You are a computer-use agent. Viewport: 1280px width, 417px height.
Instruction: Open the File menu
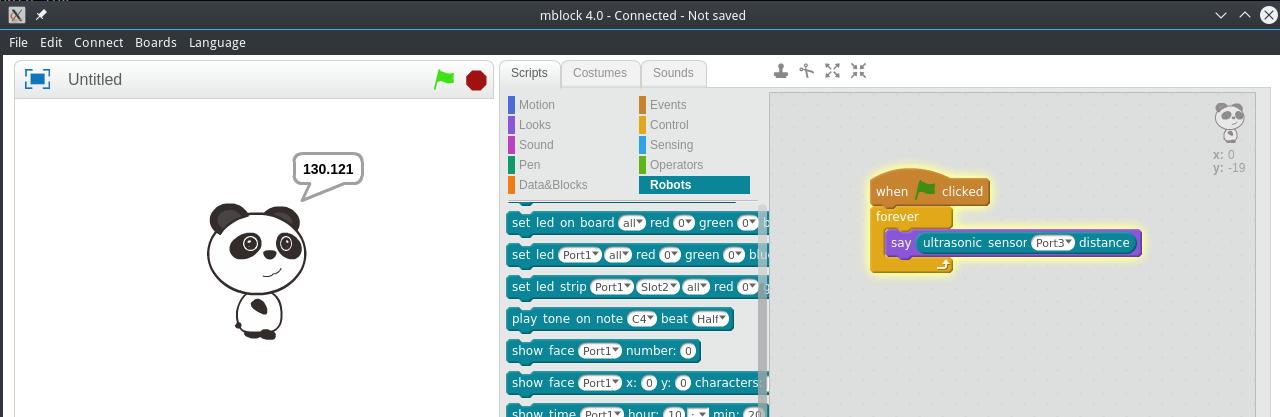pos(18,42)
